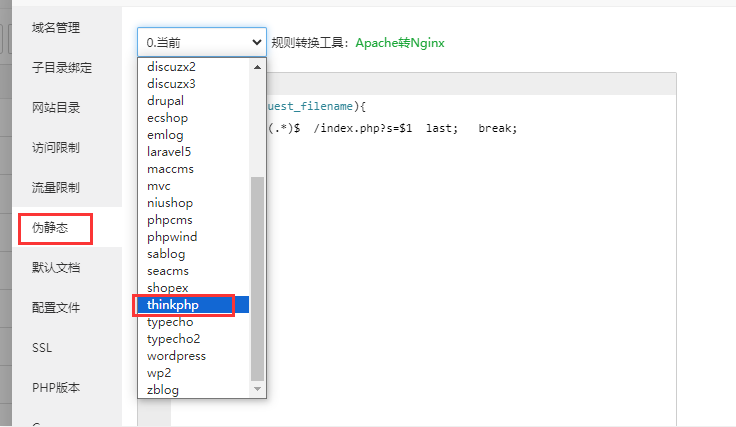The width and height of the screenshot is (736, 427).
Task: Select zblog at the list bottom
Action: point(163,390)
